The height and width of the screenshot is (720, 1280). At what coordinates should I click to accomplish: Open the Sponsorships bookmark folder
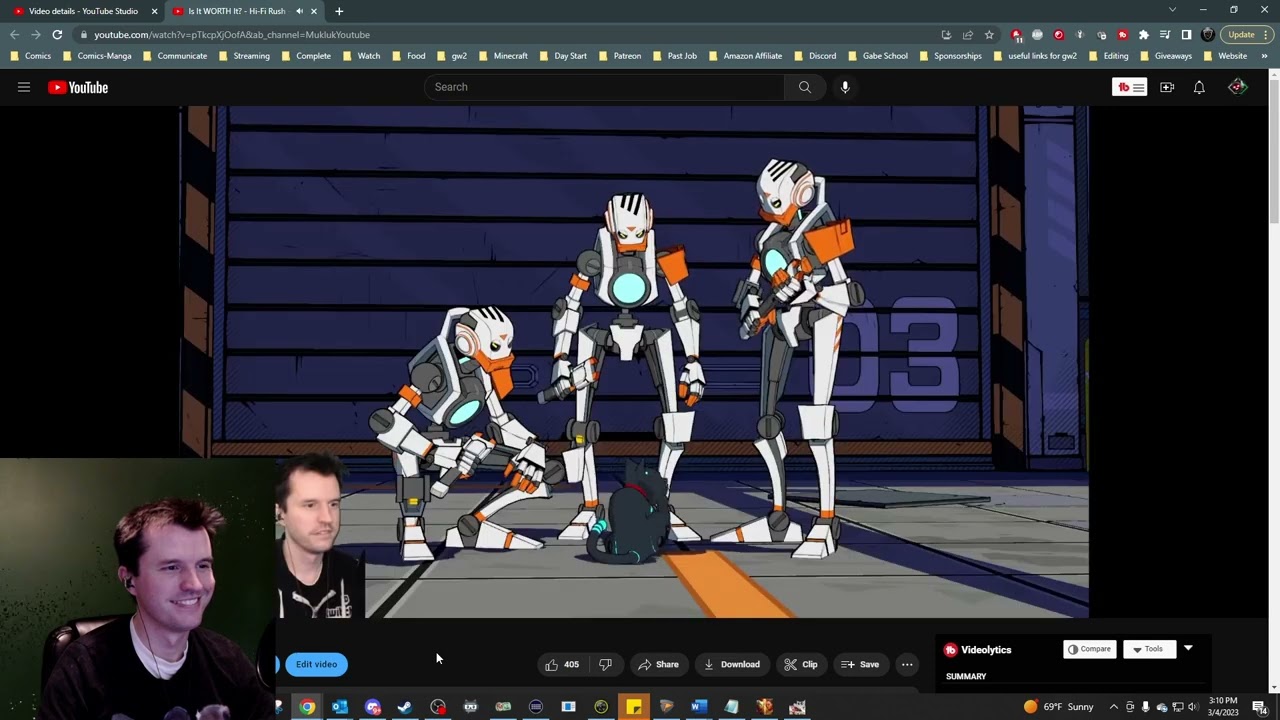(x=950, y=56)
